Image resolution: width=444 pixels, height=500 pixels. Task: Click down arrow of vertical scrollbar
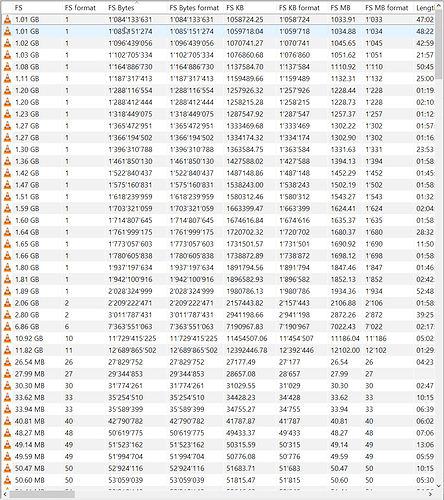pos(439,486)
